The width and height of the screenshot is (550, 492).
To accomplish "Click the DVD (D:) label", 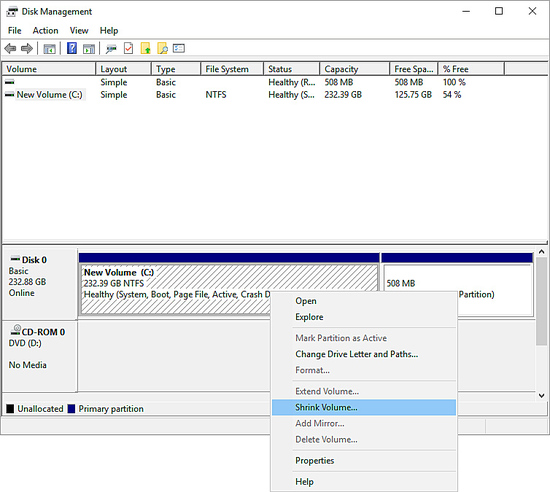I will click(25, 343).
